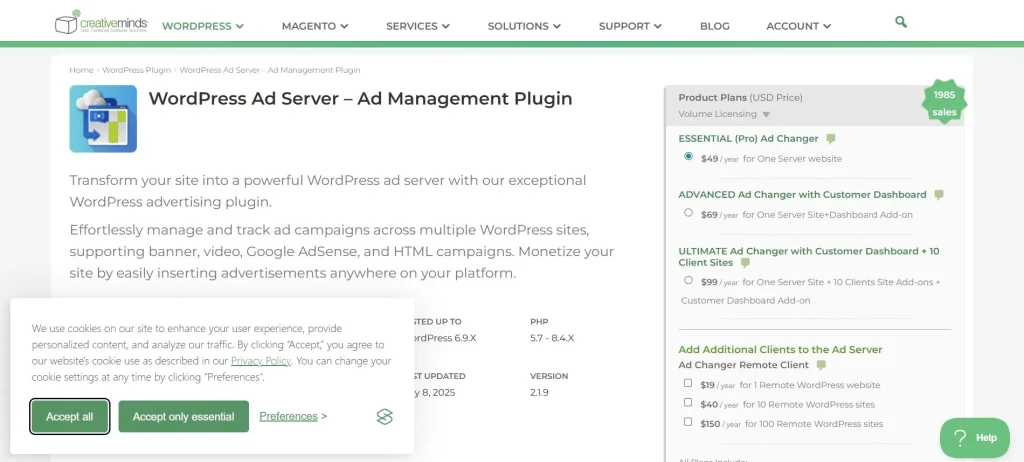1024x462 pixels.
Task: Click the ESSENTIAL (Pro) Ad Changer title
Action: tap(748, 139)
